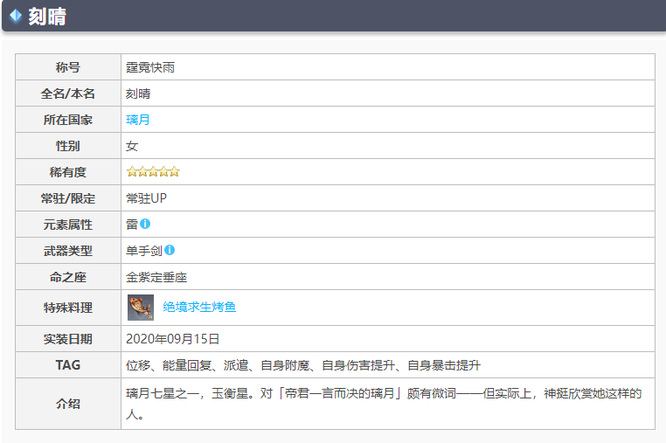Click the info icon beside 单手剑

[x=169, y=249]
